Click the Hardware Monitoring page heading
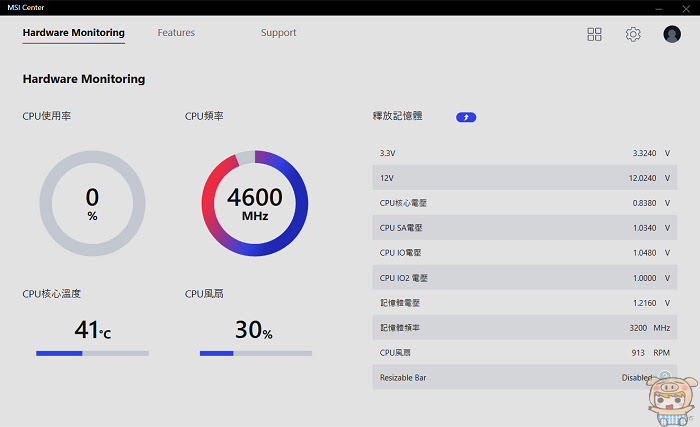Viewport: 700px width, 427px height. coord(84,79)
